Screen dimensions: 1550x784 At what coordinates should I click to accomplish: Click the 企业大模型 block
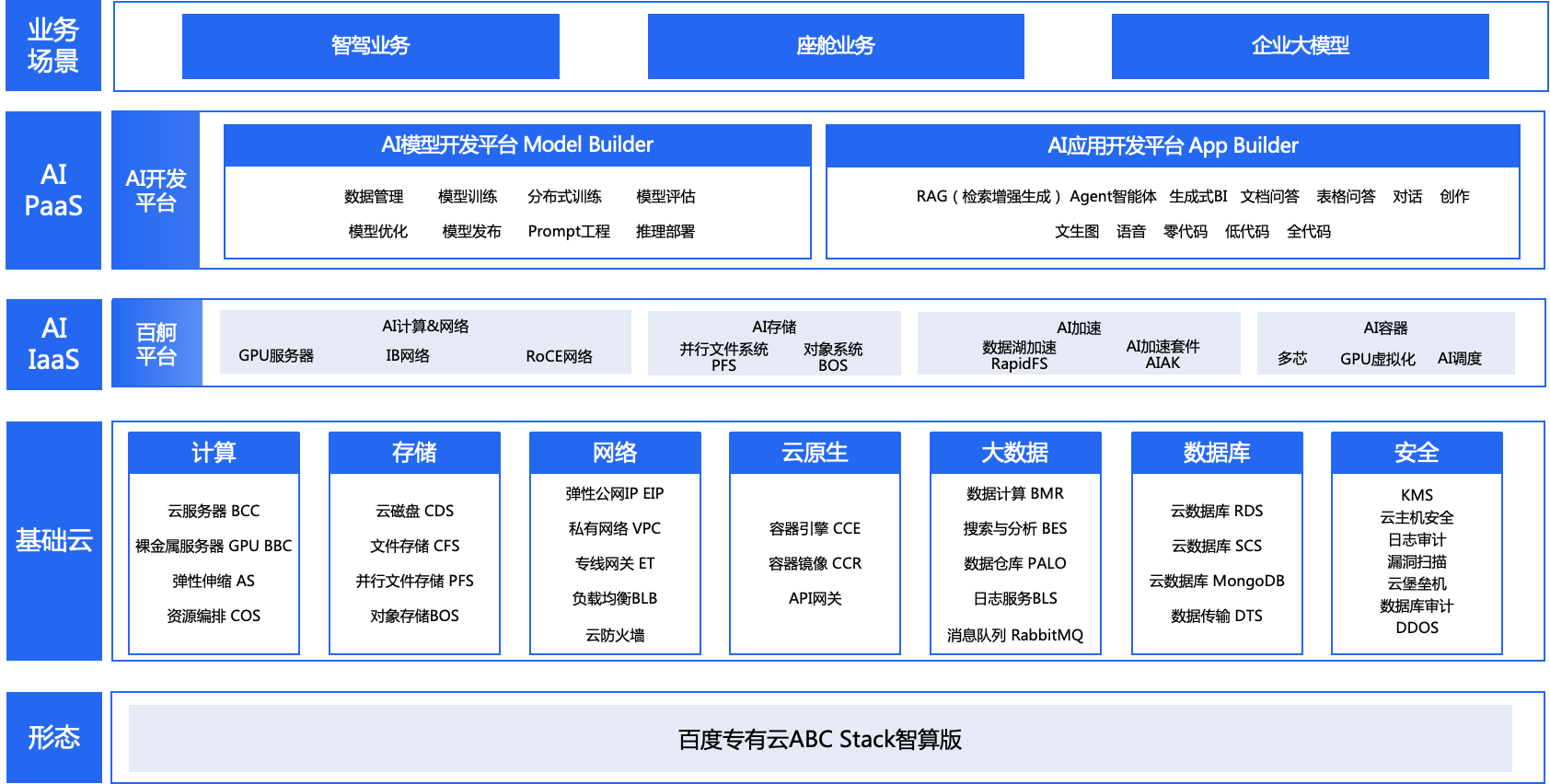[x=1301, y=46]
